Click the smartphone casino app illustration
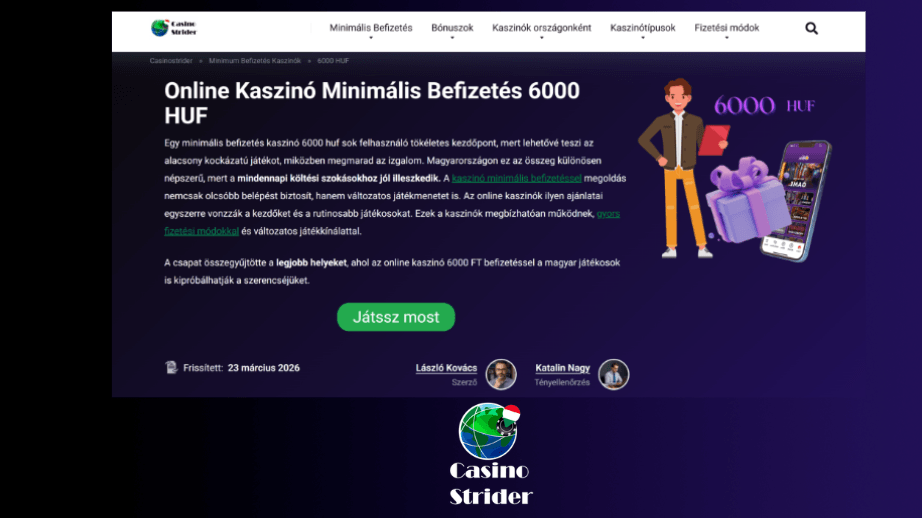This screenshot has width=922, height=518. pyautogui.click(x=797, y=200)
